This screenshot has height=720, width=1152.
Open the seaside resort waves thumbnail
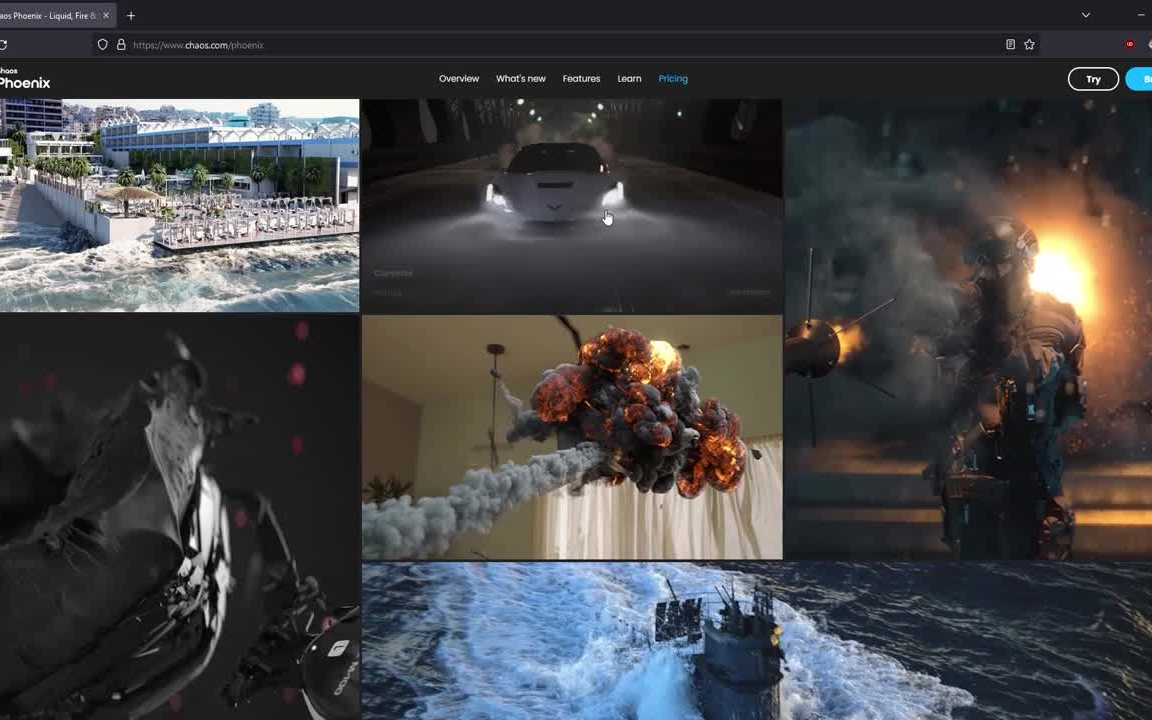179,205
